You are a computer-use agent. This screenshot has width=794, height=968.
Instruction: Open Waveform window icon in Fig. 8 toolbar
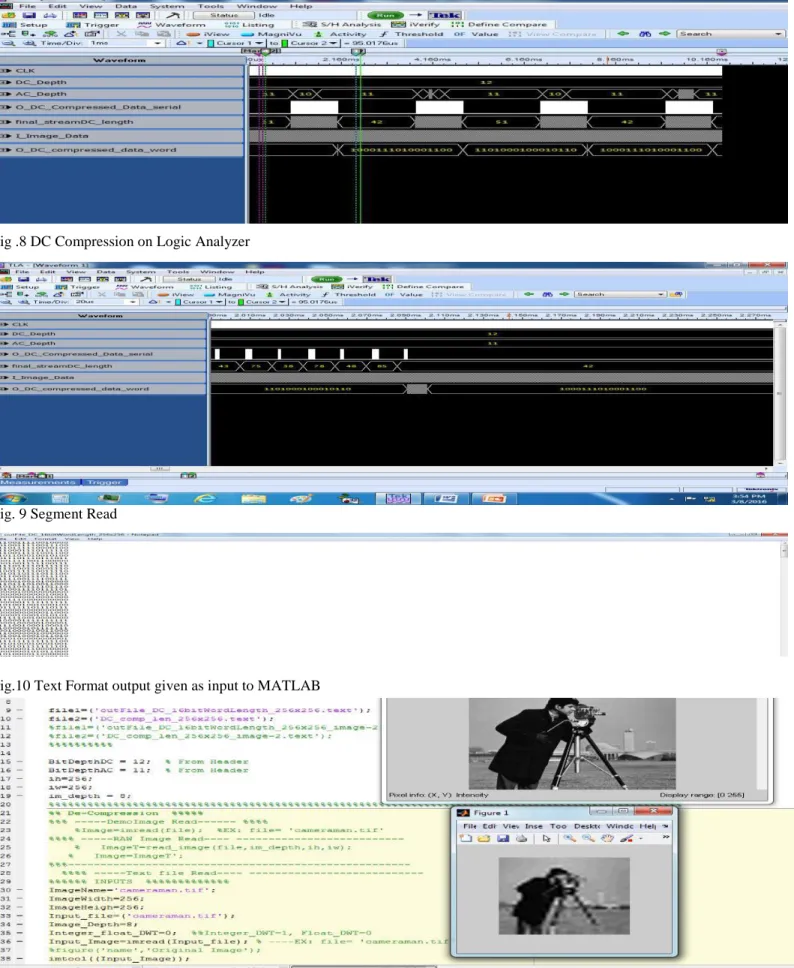coord(172,25)
